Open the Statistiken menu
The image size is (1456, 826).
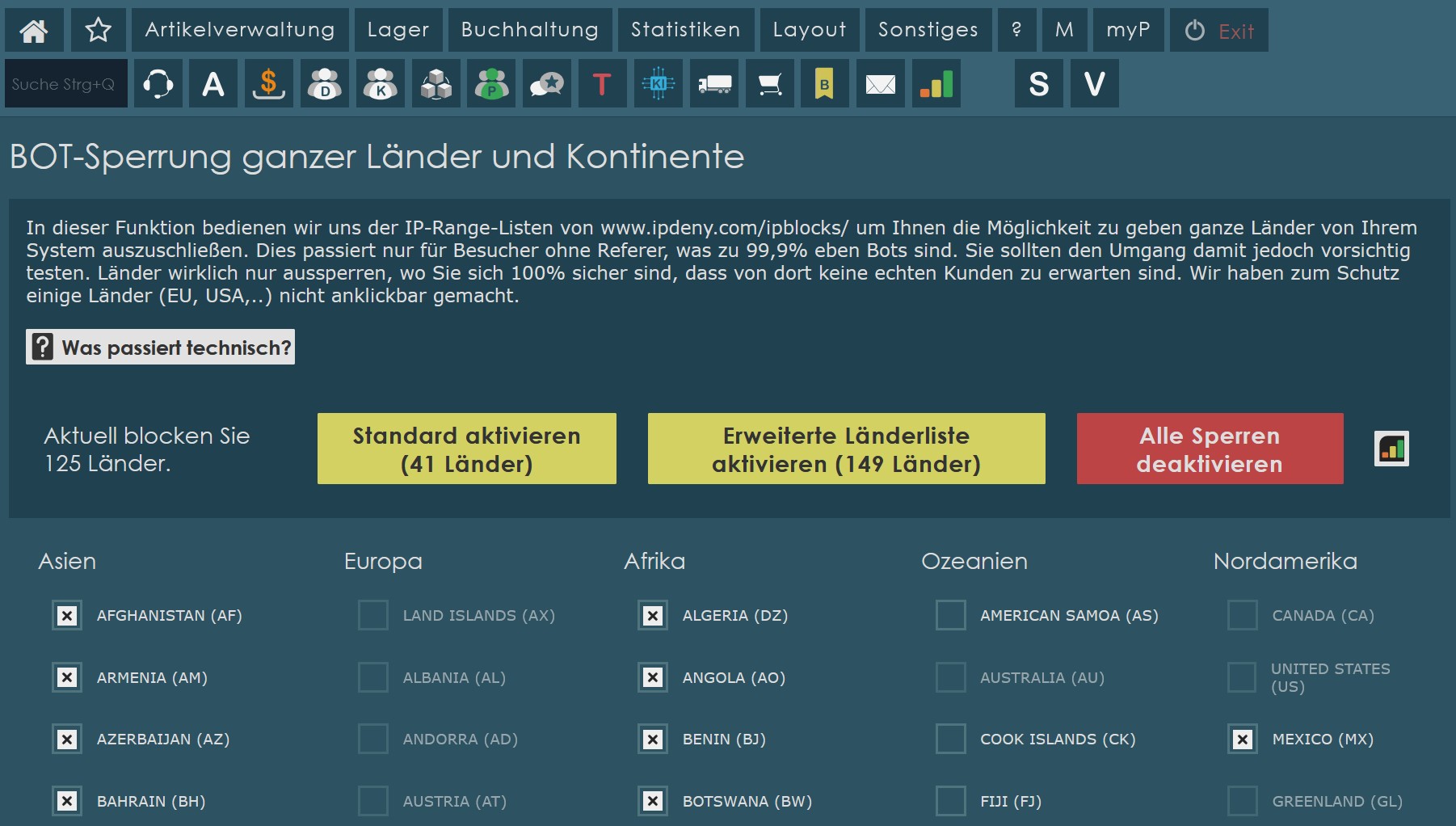coord(686,30)
